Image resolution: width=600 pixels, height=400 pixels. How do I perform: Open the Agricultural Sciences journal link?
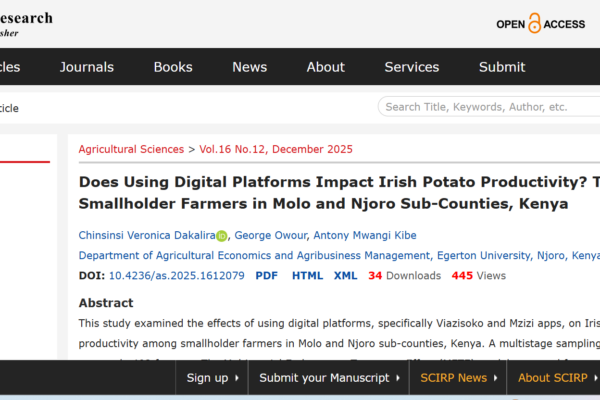(131, 149)
